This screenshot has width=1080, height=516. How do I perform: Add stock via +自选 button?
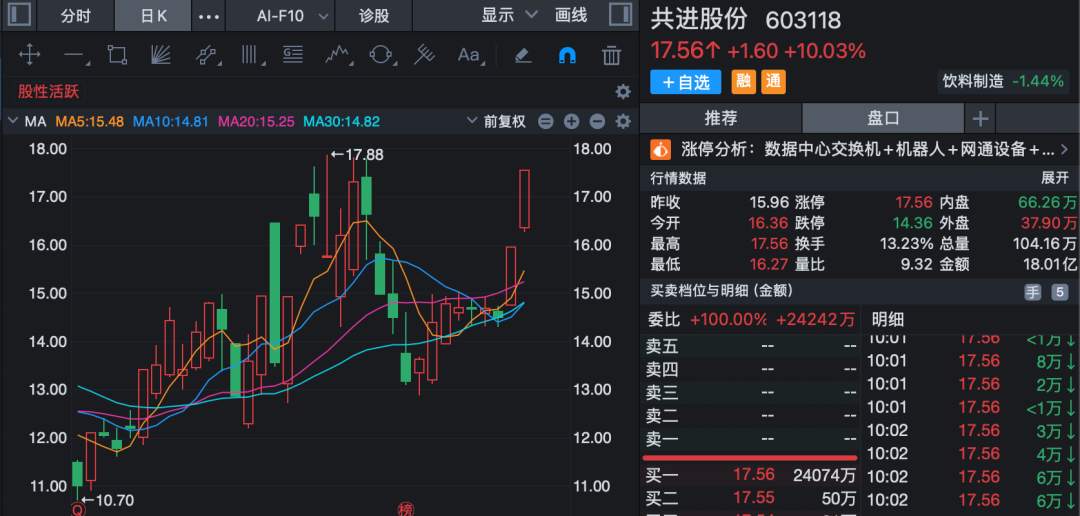[x=685, y=82]
